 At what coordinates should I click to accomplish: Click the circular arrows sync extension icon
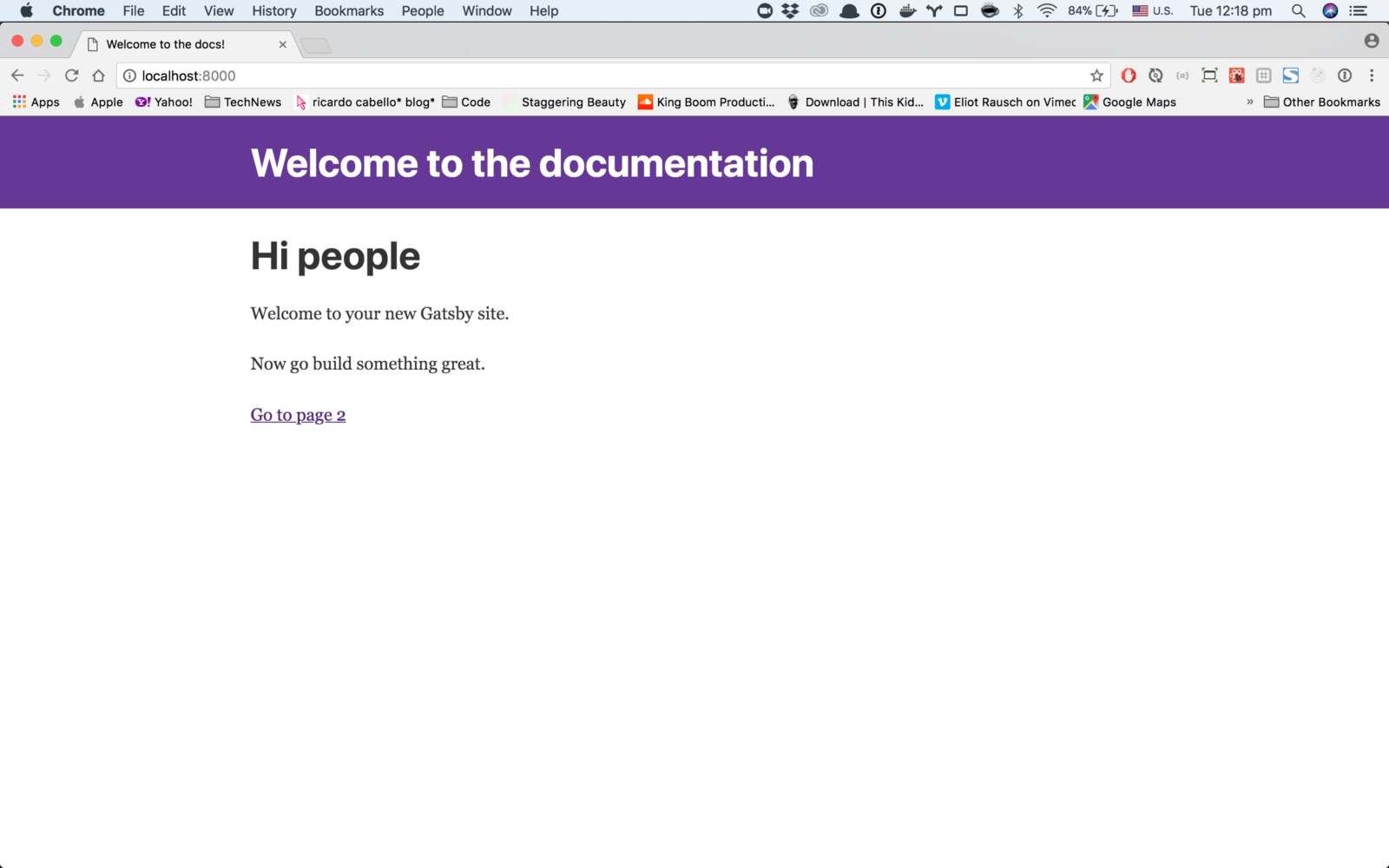(x=1155, y=76)
